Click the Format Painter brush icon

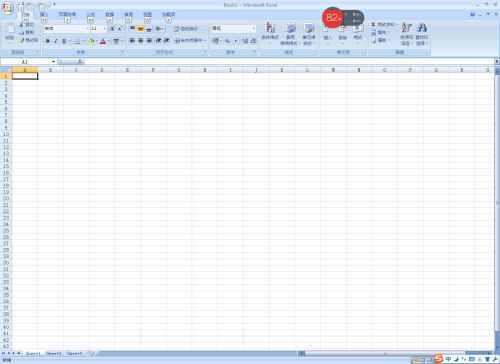point(22,40)
